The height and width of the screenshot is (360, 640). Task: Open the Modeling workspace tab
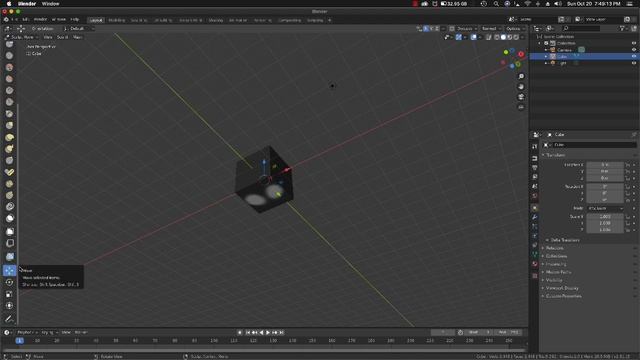tap(117, 20)
